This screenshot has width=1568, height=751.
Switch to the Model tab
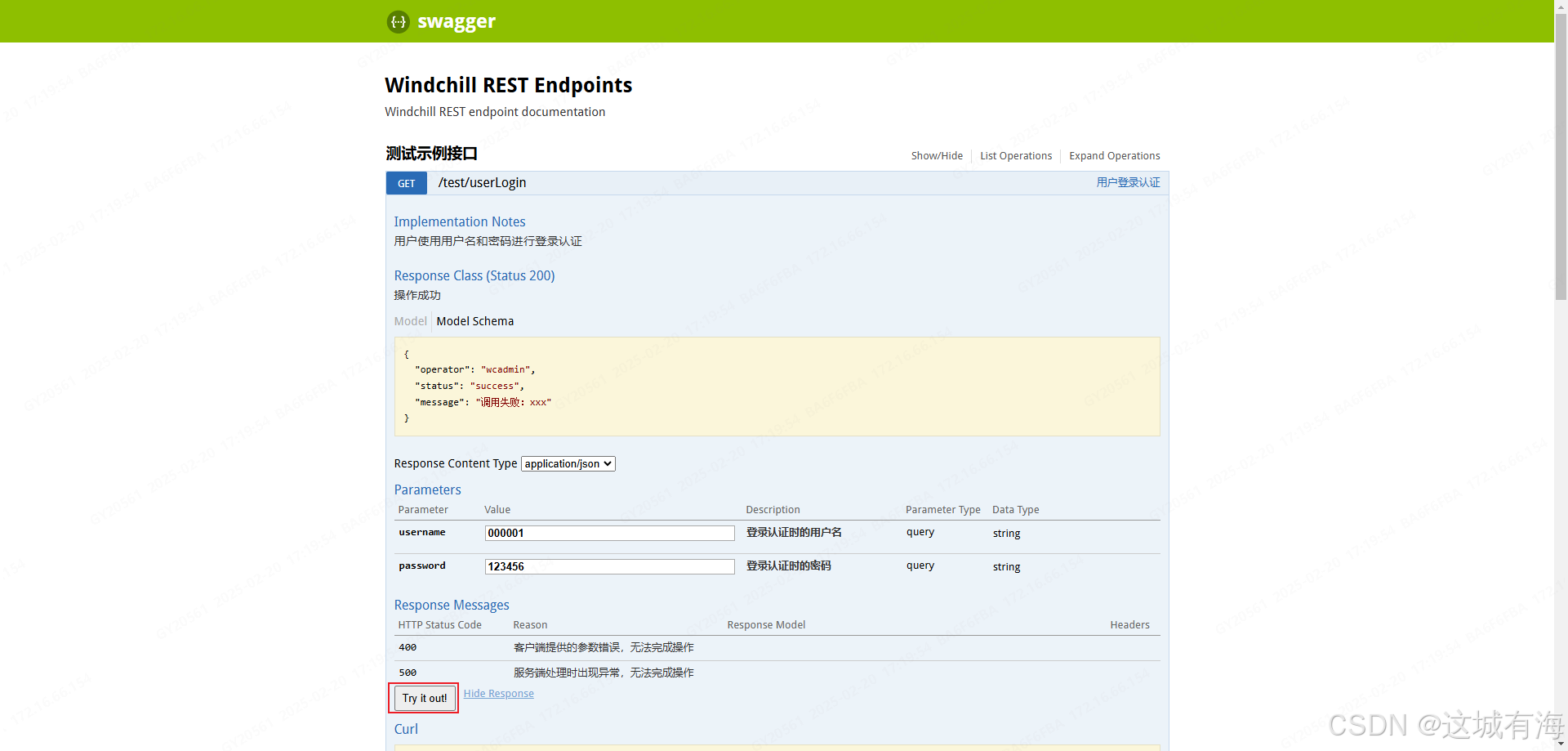tap(410, 321)
